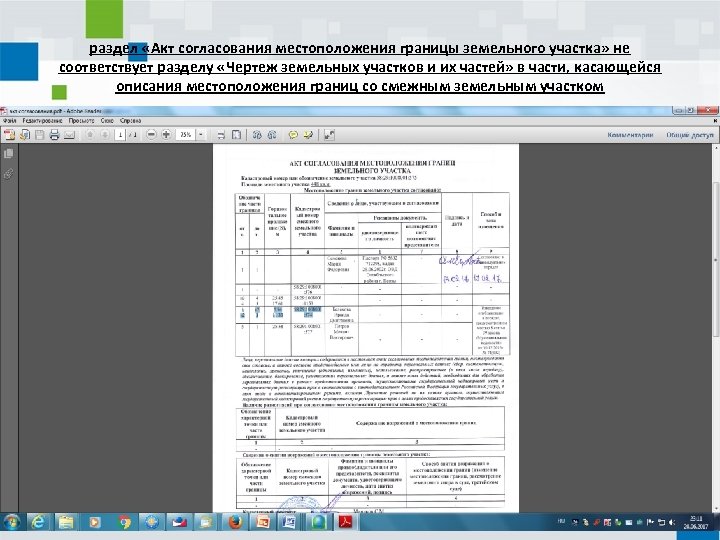
Task: Click the first rotate view icon
Action: pos(257,135)
